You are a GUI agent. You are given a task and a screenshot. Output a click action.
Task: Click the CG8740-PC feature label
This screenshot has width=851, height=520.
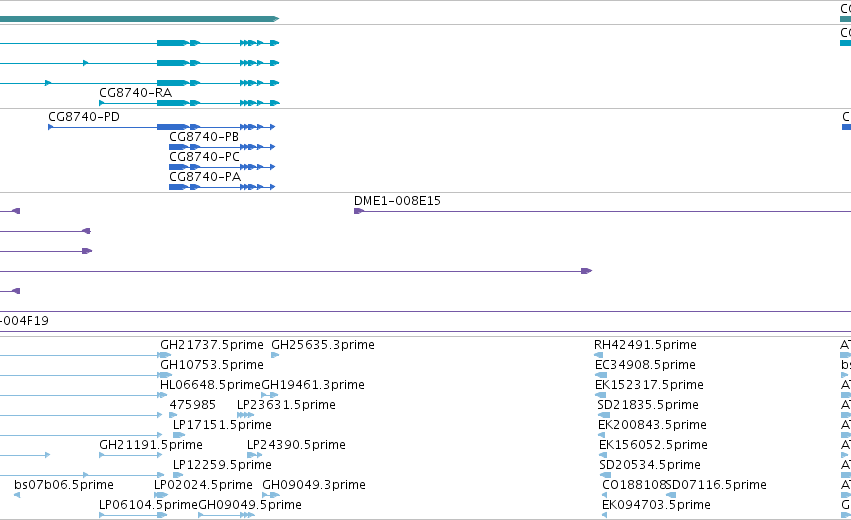204,157
